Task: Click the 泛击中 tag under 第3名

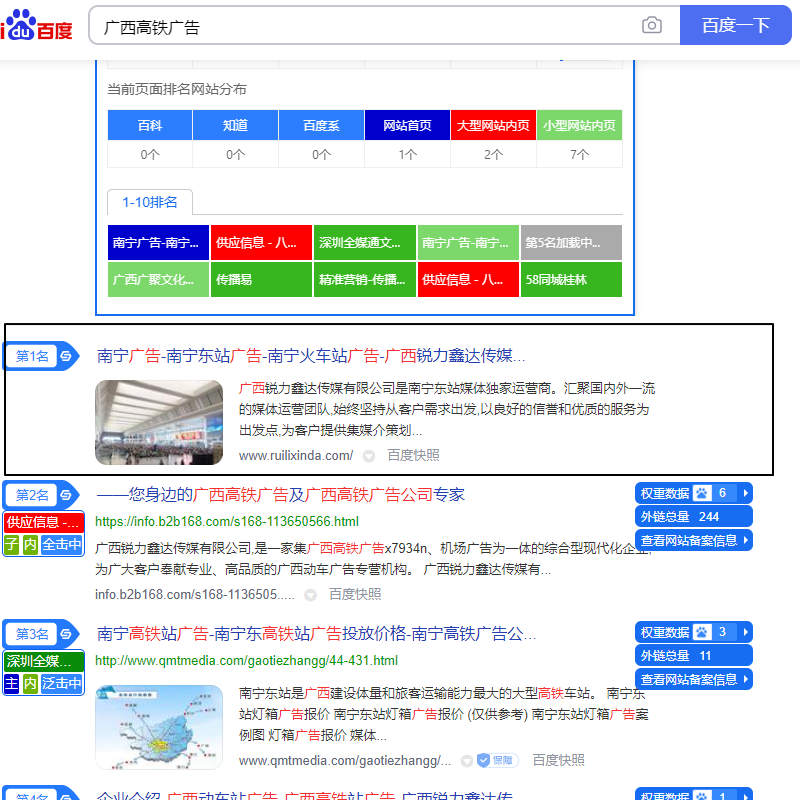Action: (x=62, y=683)
